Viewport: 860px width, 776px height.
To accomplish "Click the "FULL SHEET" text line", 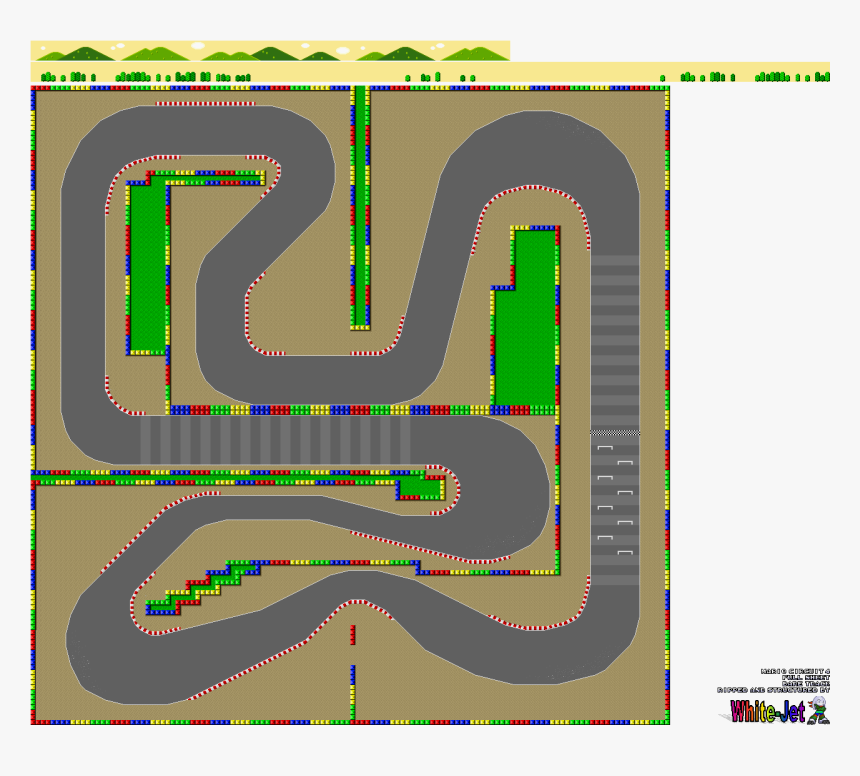I will tap(806, 677).
